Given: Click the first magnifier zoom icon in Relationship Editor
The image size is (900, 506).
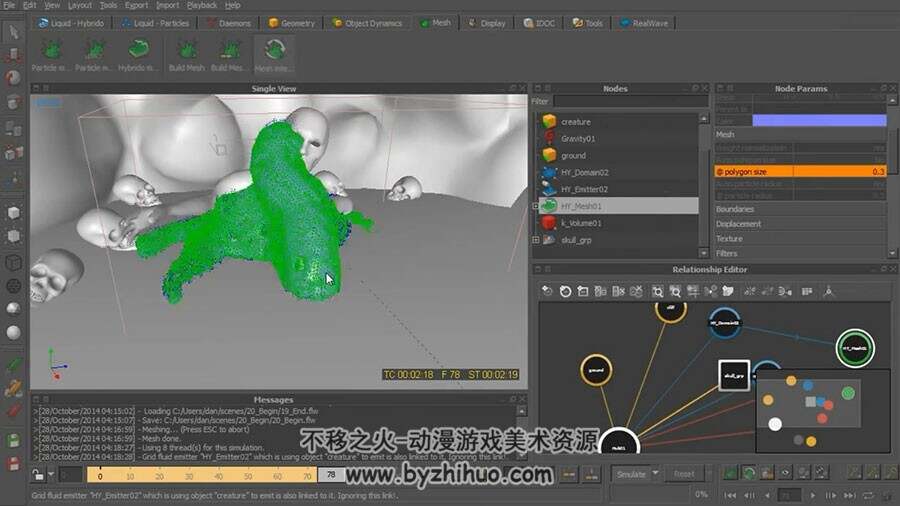Looking at the screenshot, I should [657, 291].
